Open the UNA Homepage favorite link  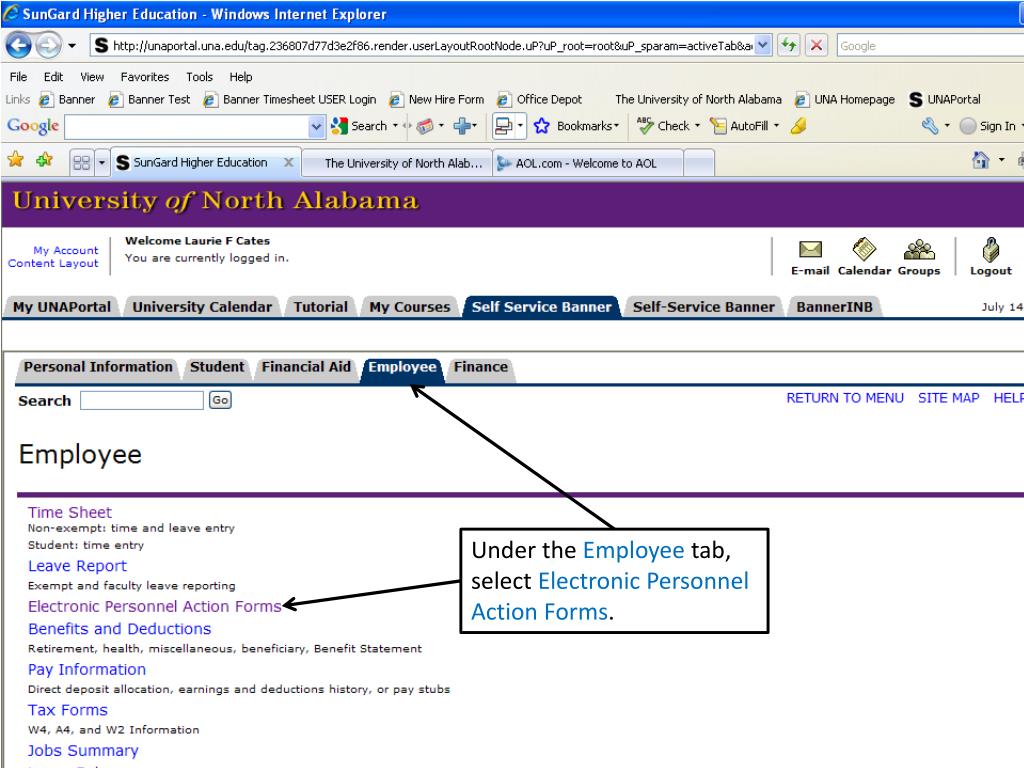(844, 99)
